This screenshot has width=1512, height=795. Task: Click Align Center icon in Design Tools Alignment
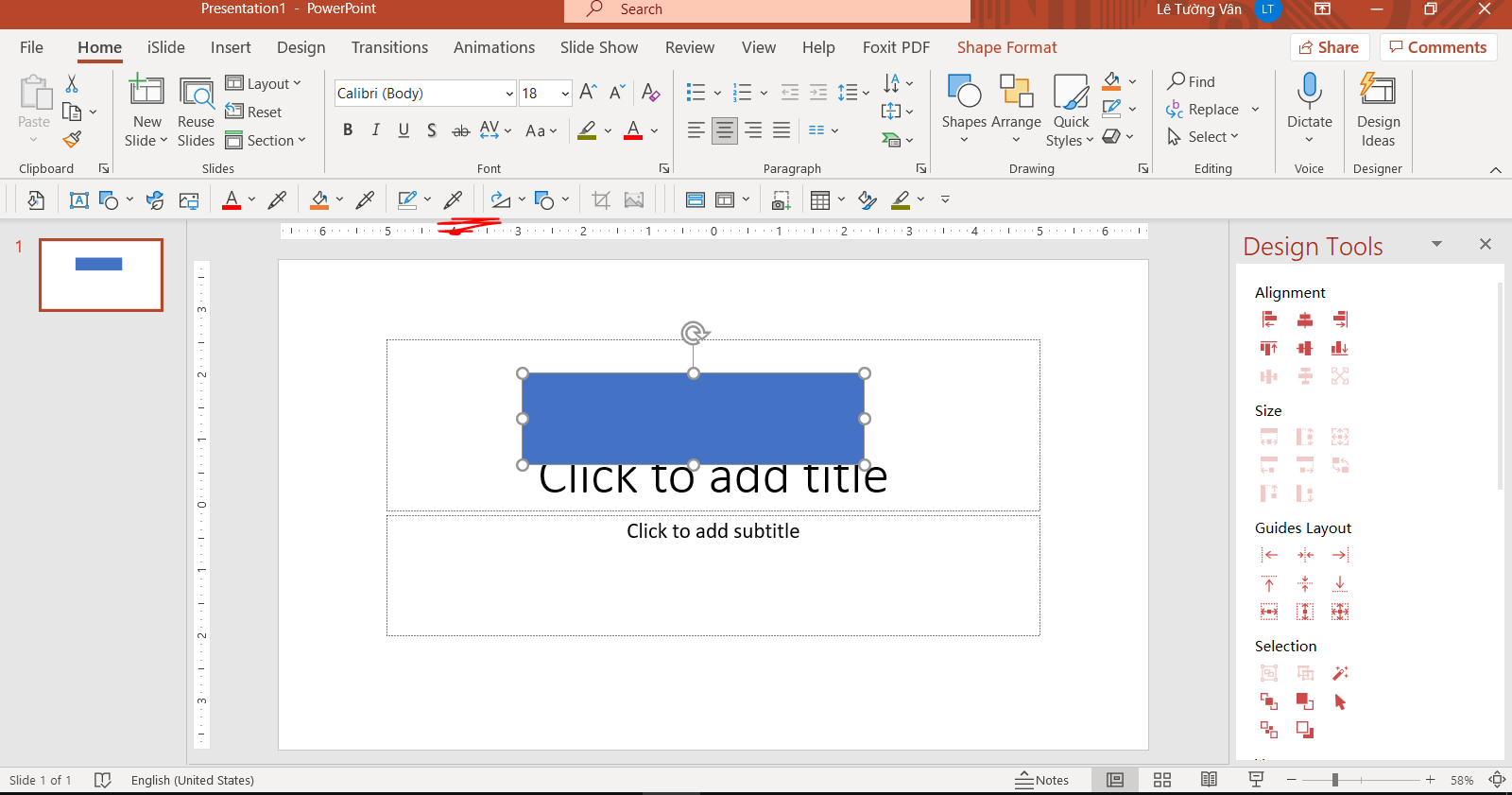[1305, 320]
